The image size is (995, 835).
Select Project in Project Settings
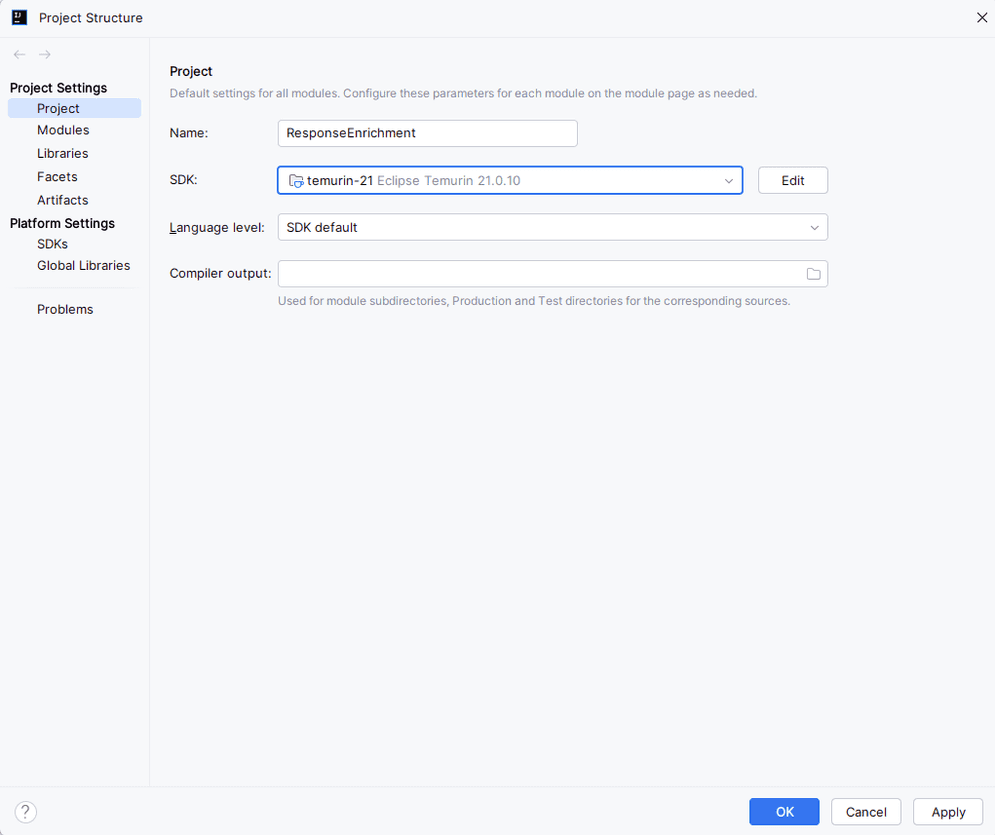click(74, 108)
